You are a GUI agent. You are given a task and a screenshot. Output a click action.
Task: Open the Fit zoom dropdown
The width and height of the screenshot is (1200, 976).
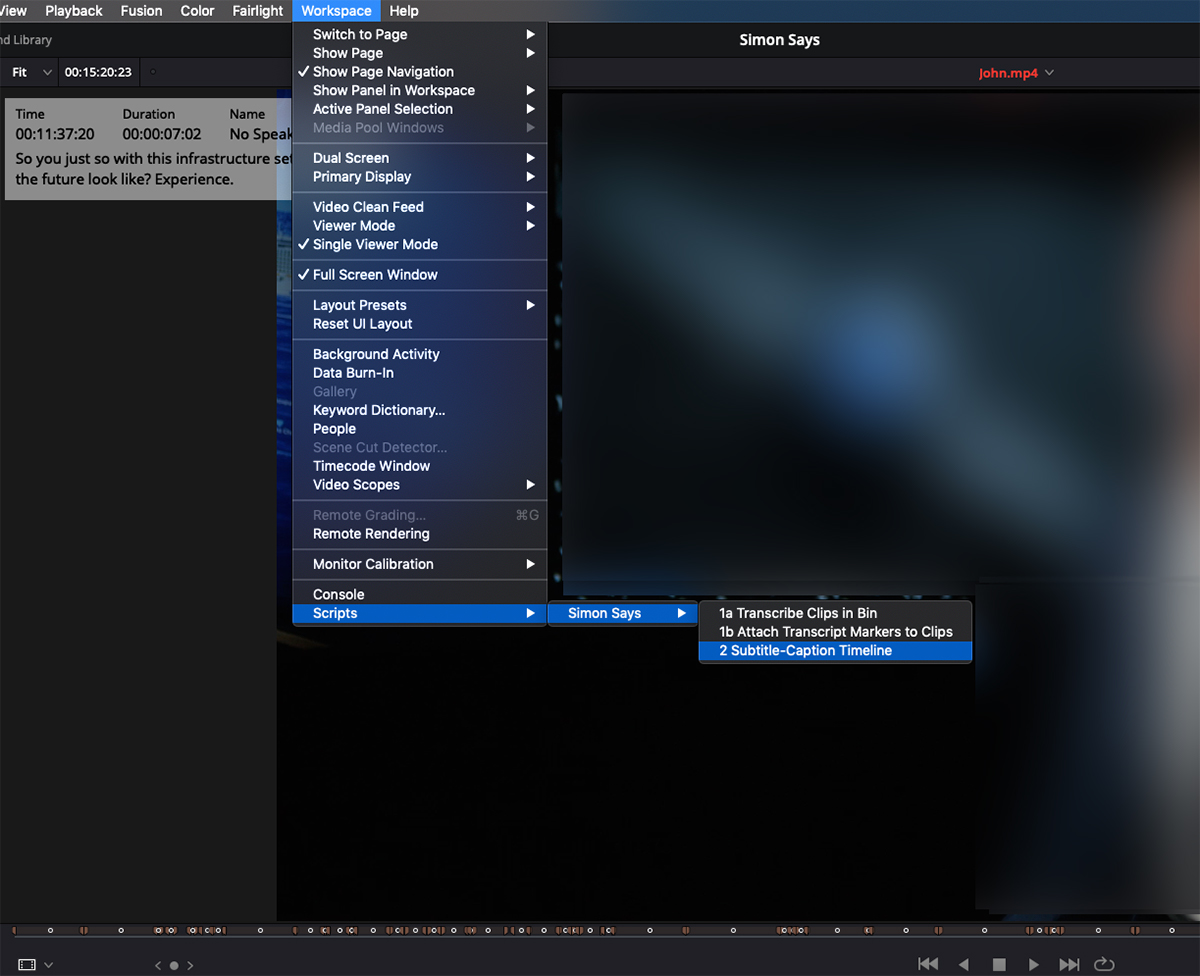coord(31,72)
